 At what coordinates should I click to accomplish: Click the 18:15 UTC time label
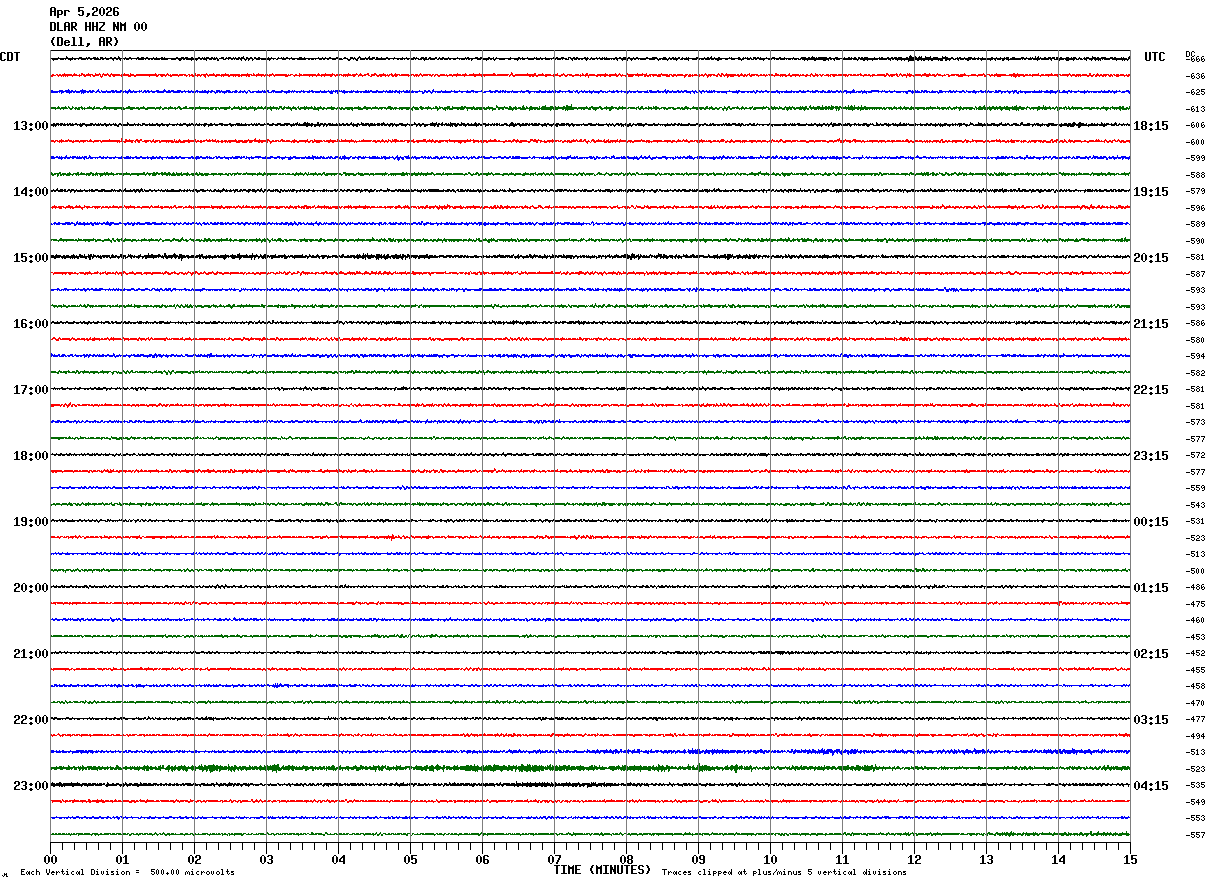tap(1150, 126)
